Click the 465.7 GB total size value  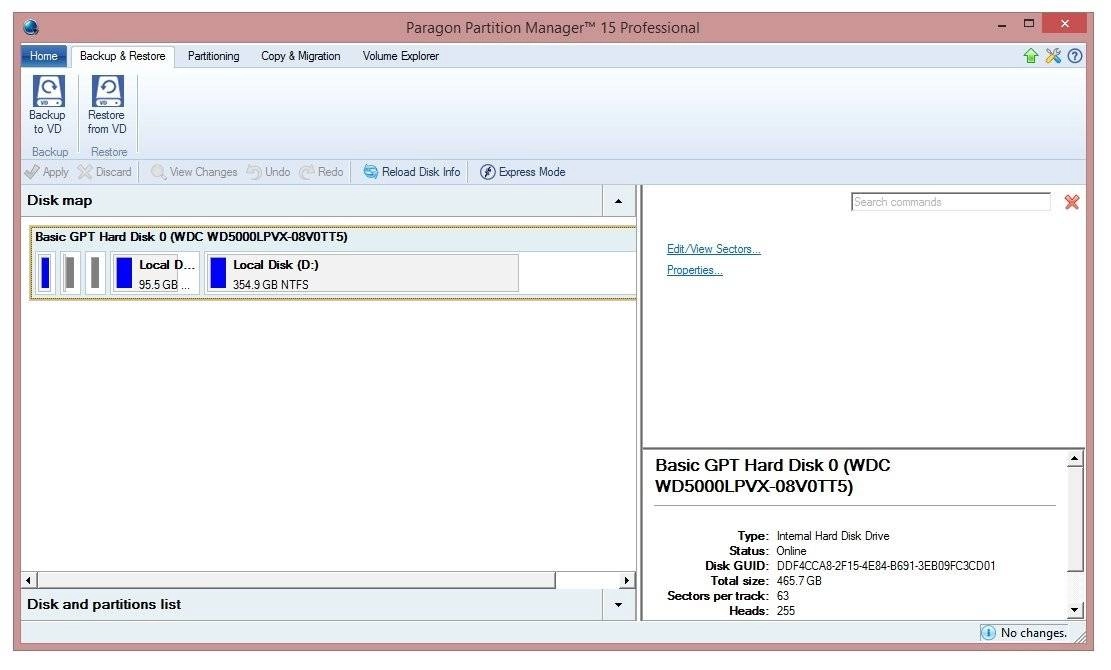point(799,581)
